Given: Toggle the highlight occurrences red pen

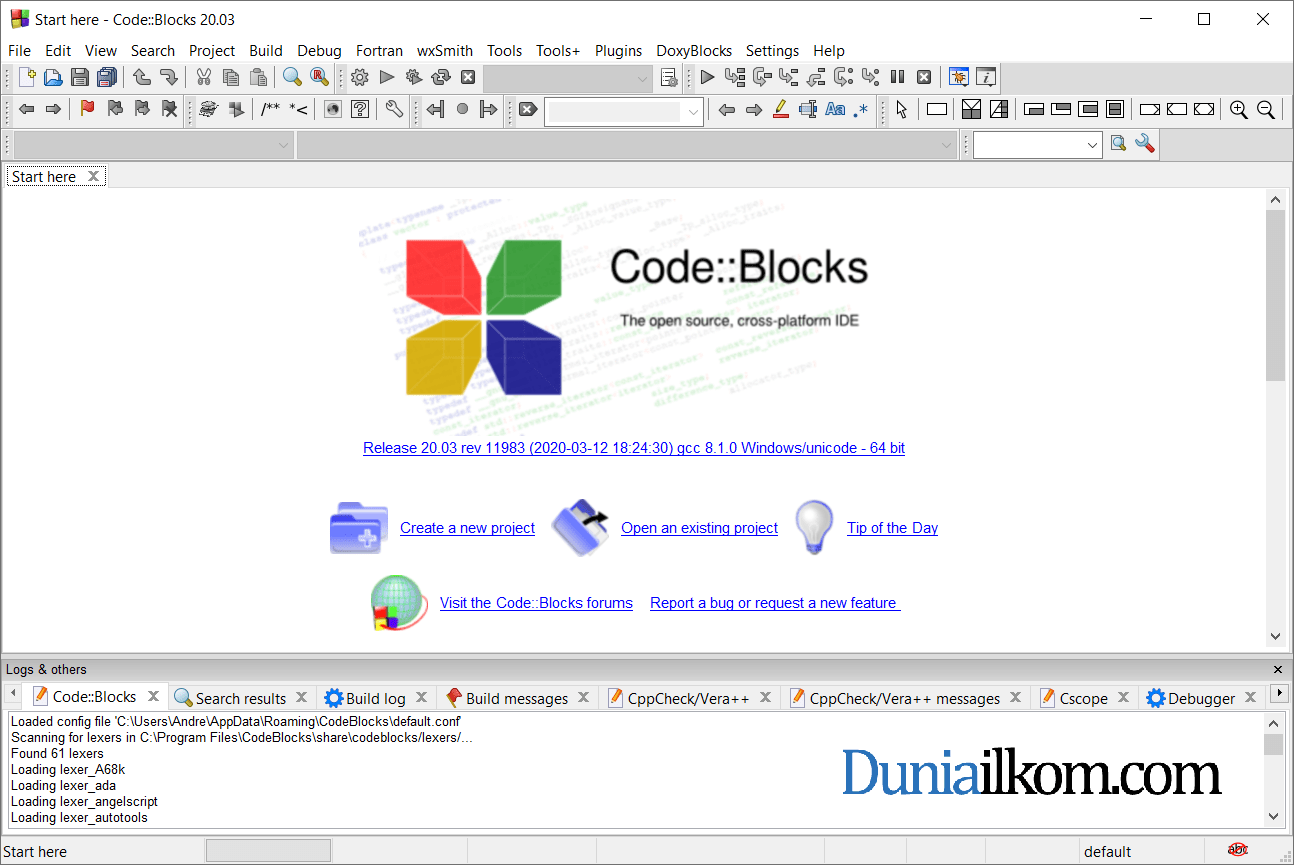Looking at the screenshot, I should (x=782, y=110).
